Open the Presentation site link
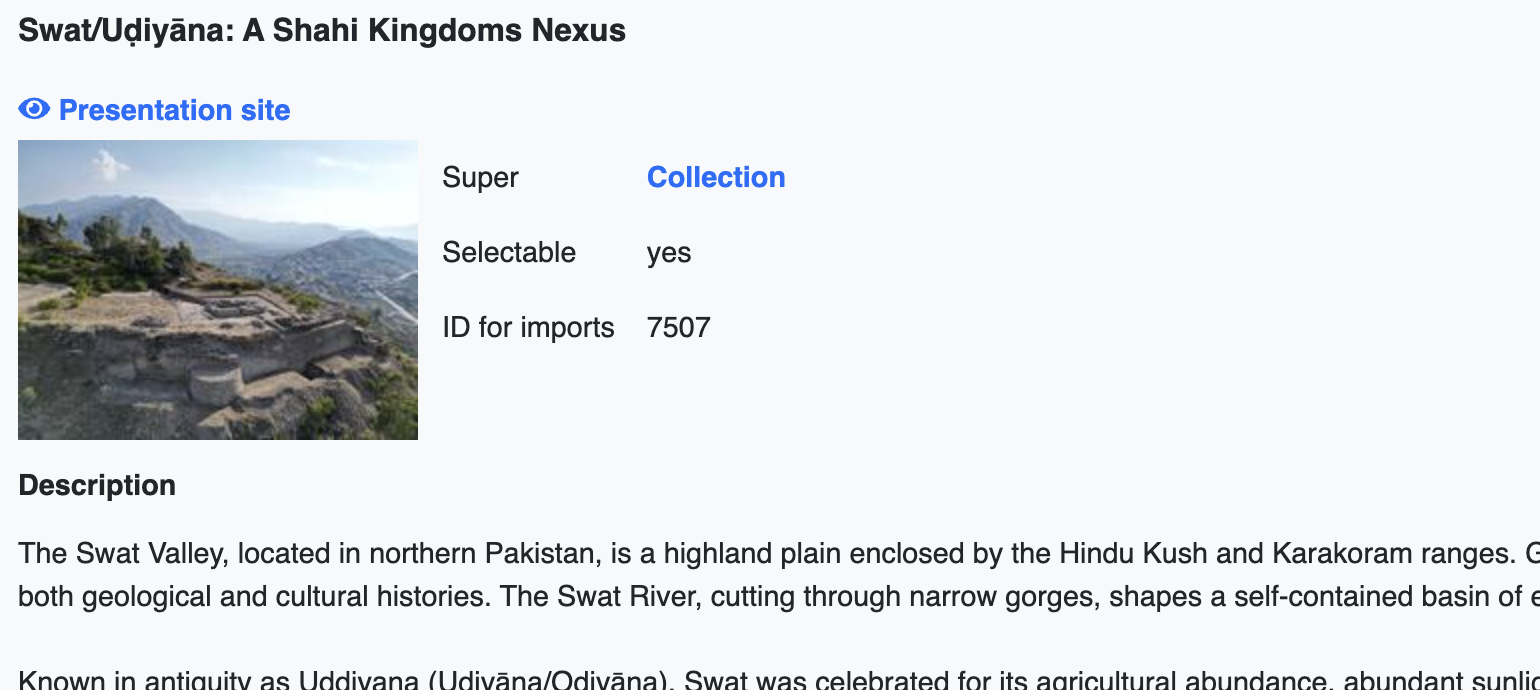The image size is (1540, 690). pos(174,110)
